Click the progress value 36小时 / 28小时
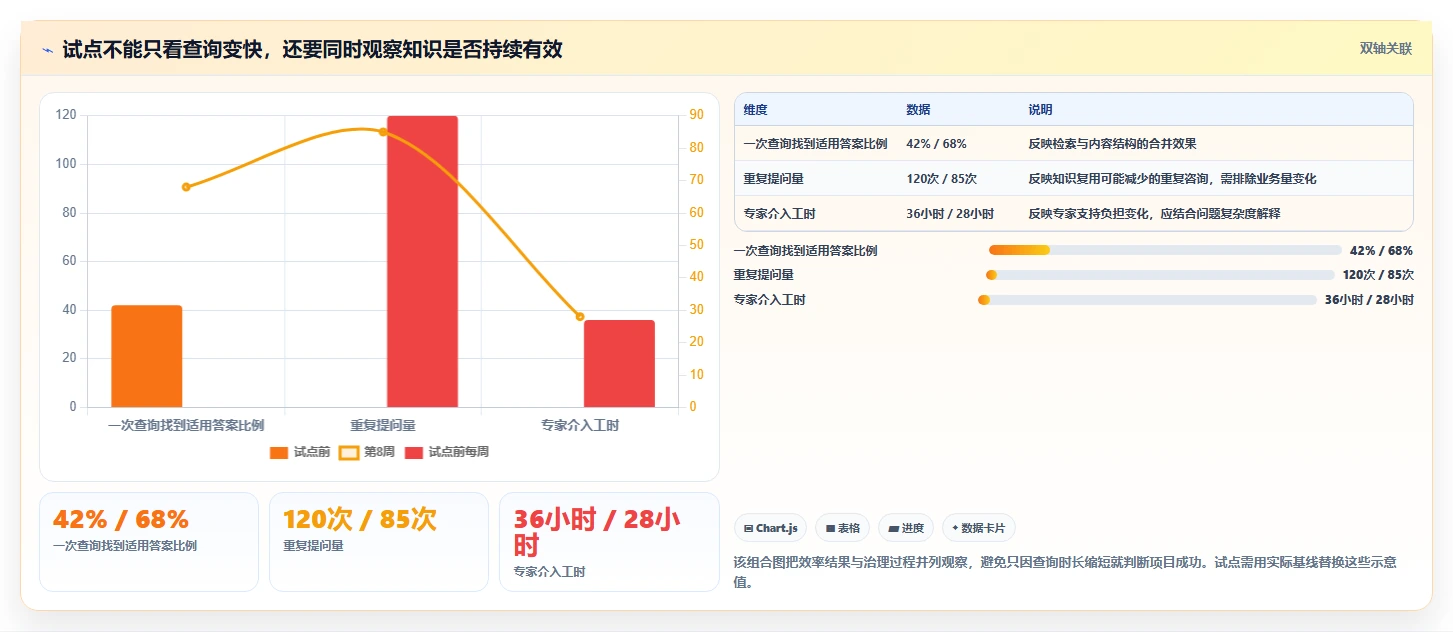 coord(1369,300)
